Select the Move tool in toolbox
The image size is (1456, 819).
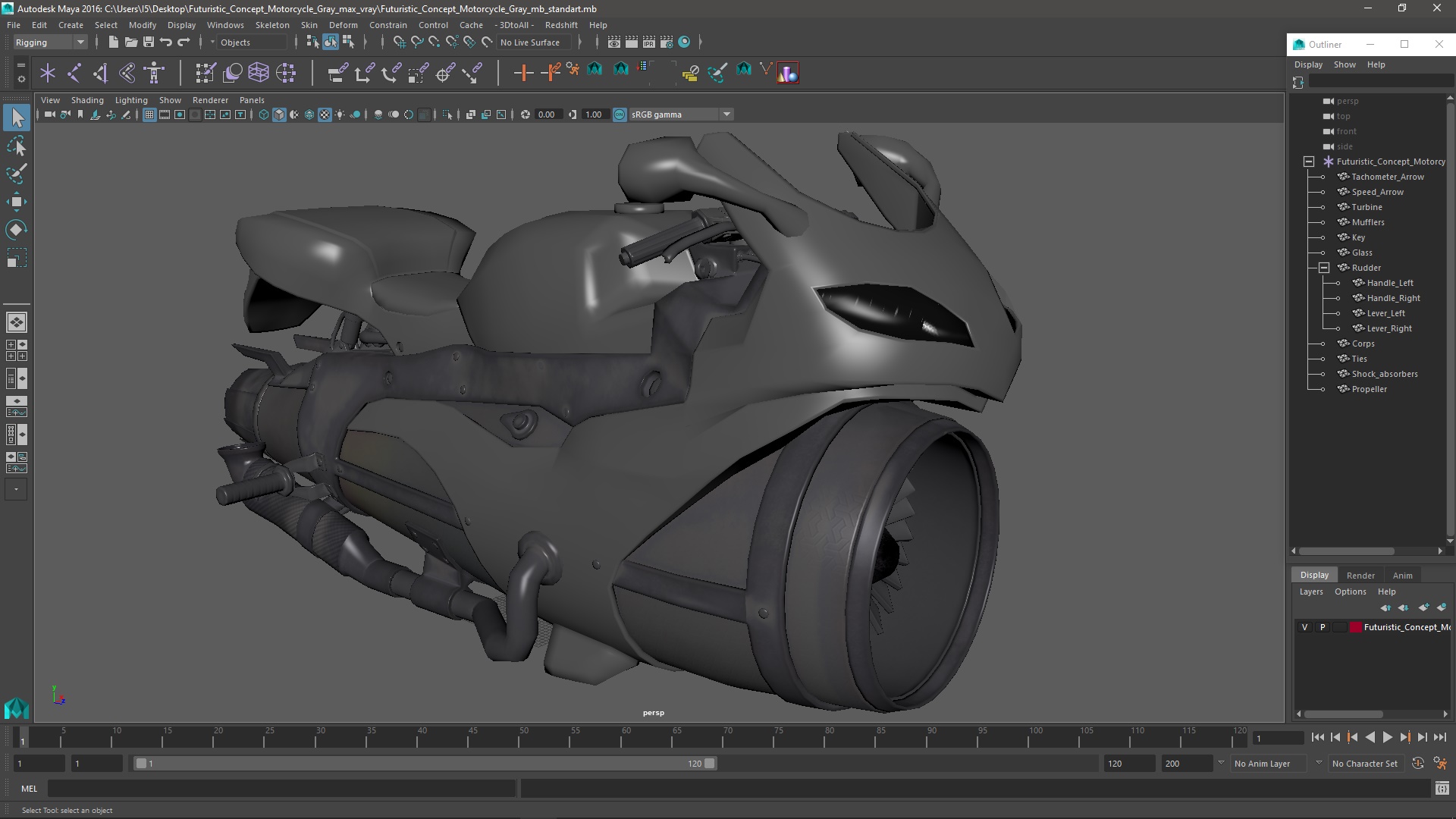(x=16, y=201)
